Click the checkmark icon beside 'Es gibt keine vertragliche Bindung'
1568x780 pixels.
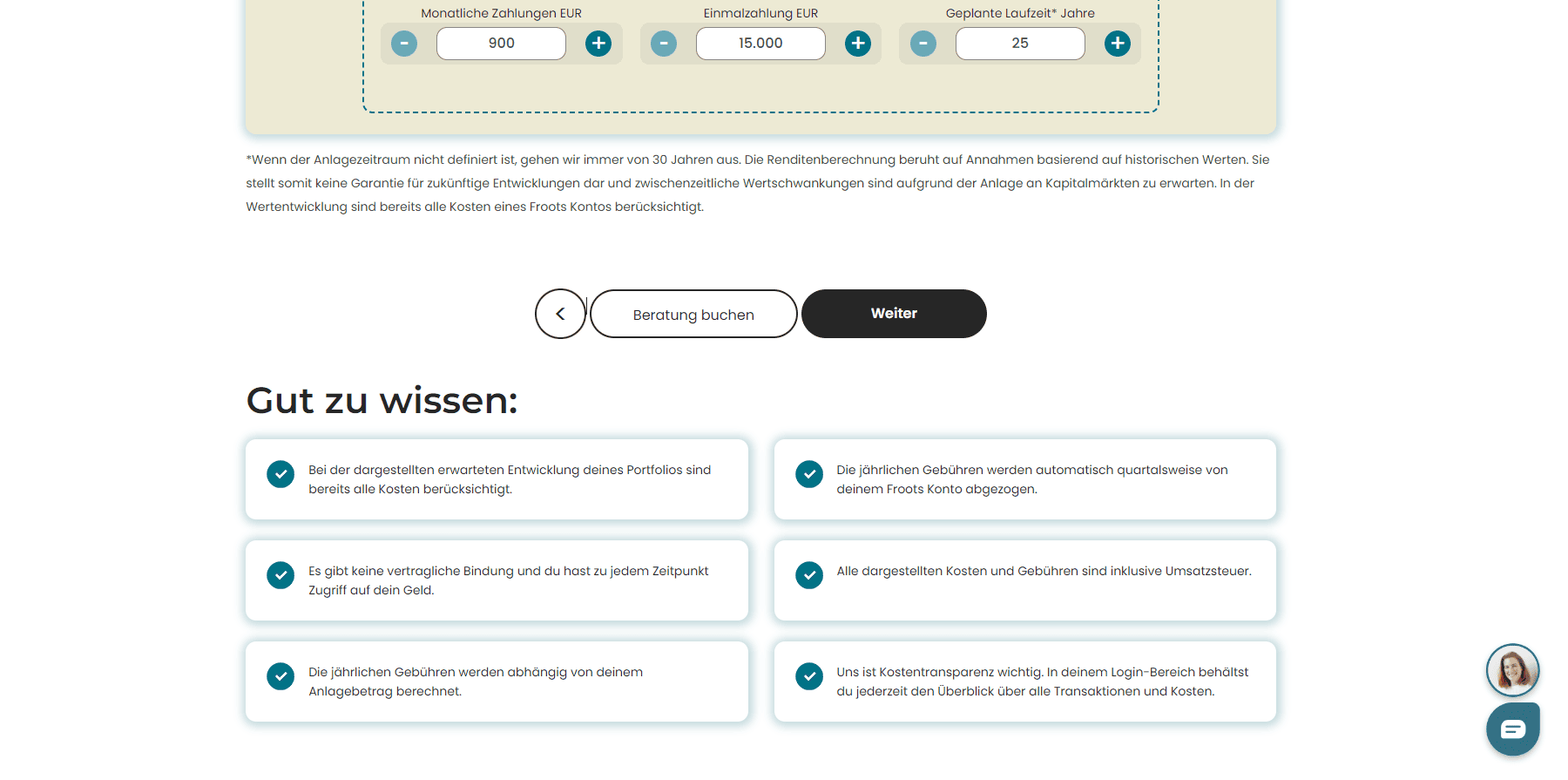280,575
